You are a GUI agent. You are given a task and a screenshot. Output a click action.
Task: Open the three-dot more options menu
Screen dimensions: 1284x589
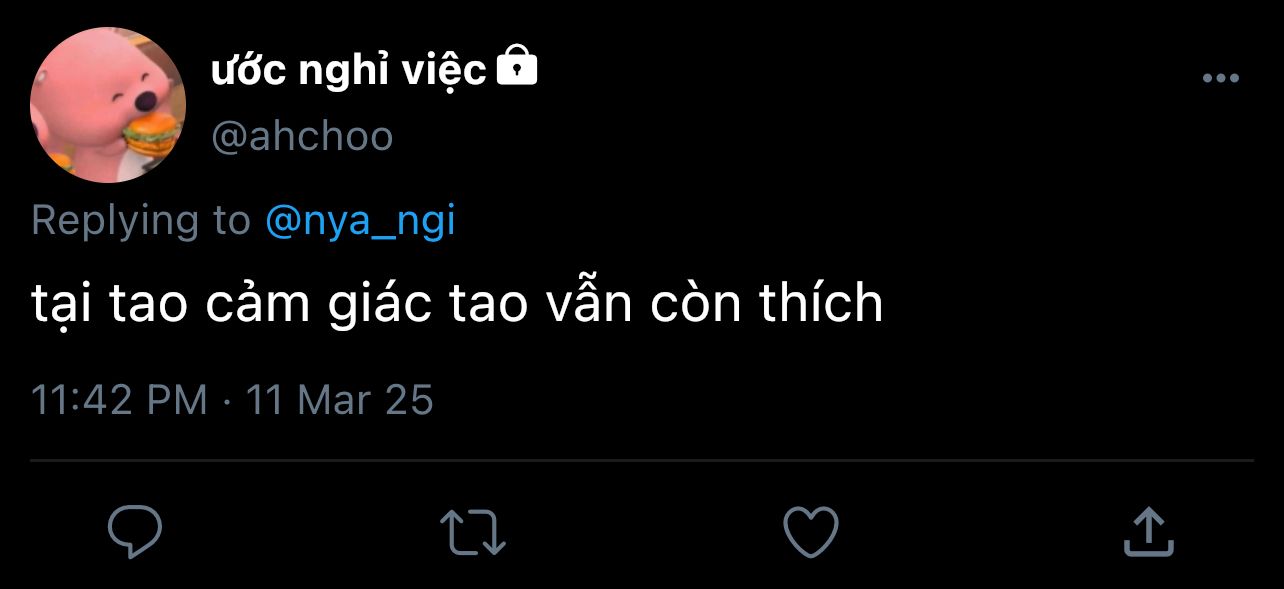click(1220, 79)
